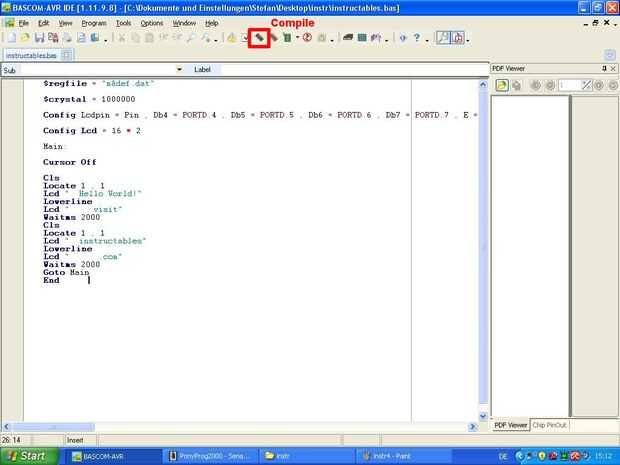
Task: Open the Help menu
Action: (212, 23)
